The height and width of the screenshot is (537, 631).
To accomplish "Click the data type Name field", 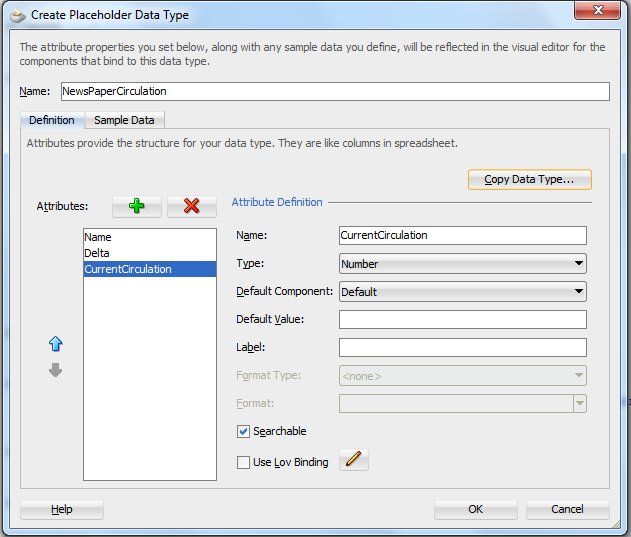I will click(334, 91).
